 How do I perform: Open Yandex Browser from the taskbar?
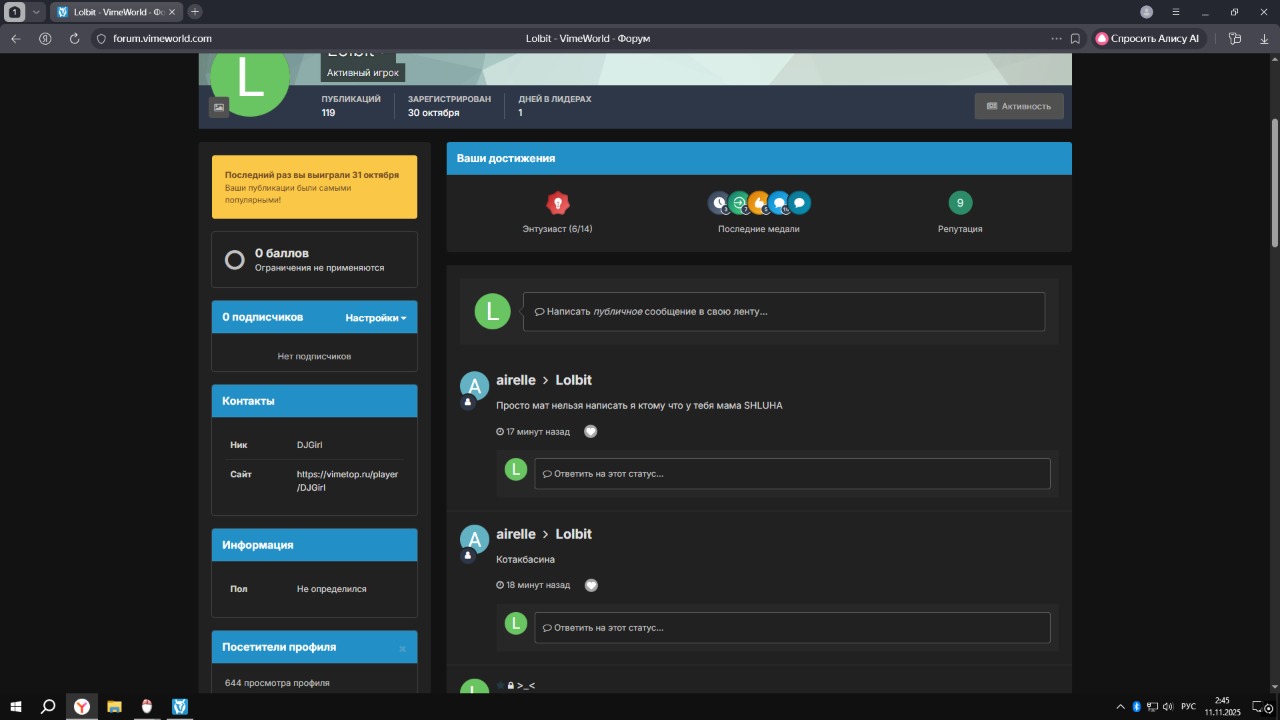tap(81, 706)
